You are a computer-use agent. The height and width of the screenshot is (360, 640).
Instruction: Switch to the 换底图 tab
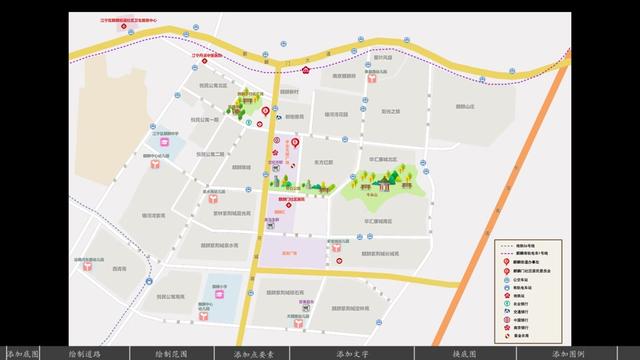pyautogui.click(x=464, y=353)
